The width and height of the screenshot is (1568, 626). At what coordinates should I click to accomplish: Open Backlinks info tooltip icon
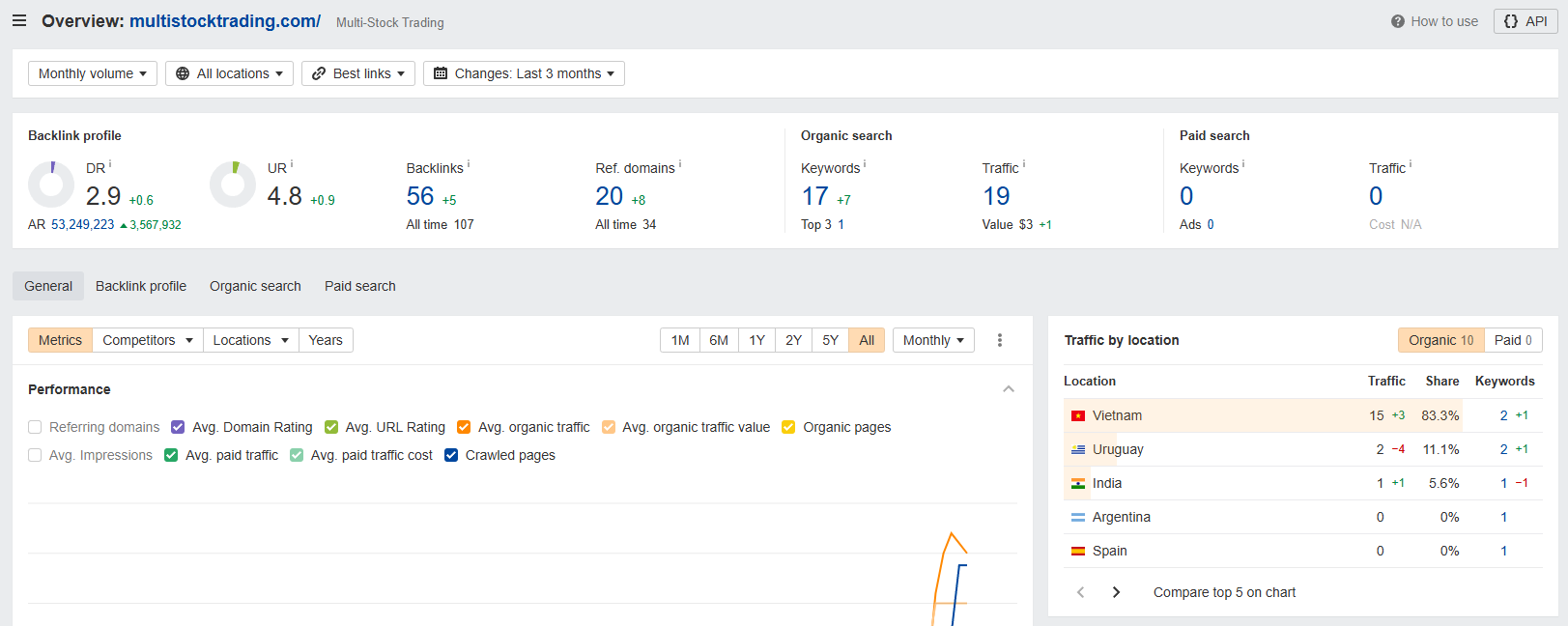tap(469, 164)
